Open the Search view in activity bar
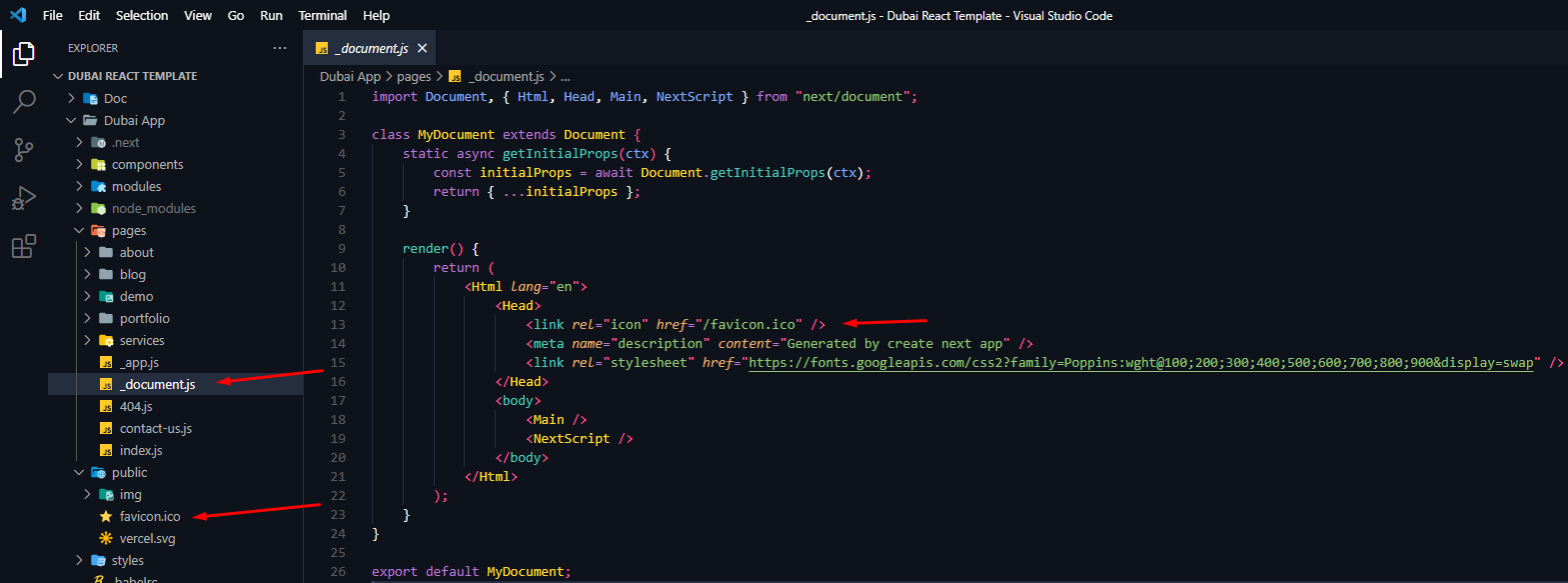This screenshot has width=1568, height=583. 23,102
